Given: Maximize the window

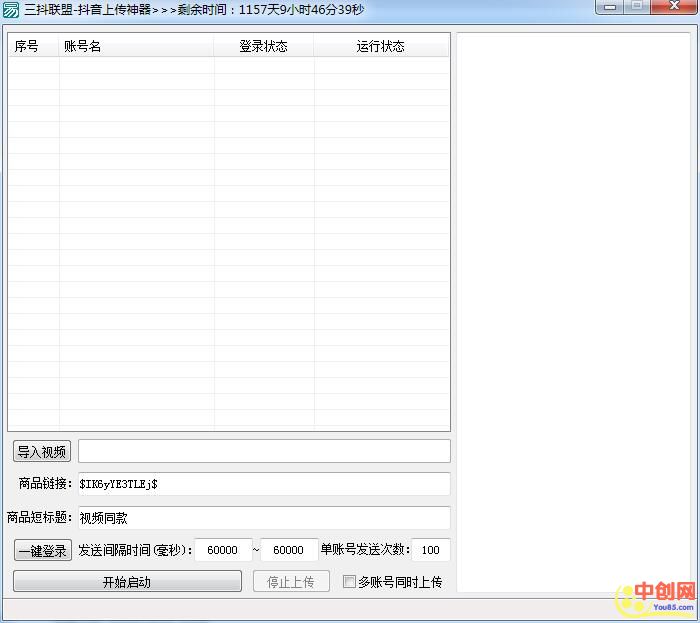Looking at the screenshot, I should [x=637, y=6].
